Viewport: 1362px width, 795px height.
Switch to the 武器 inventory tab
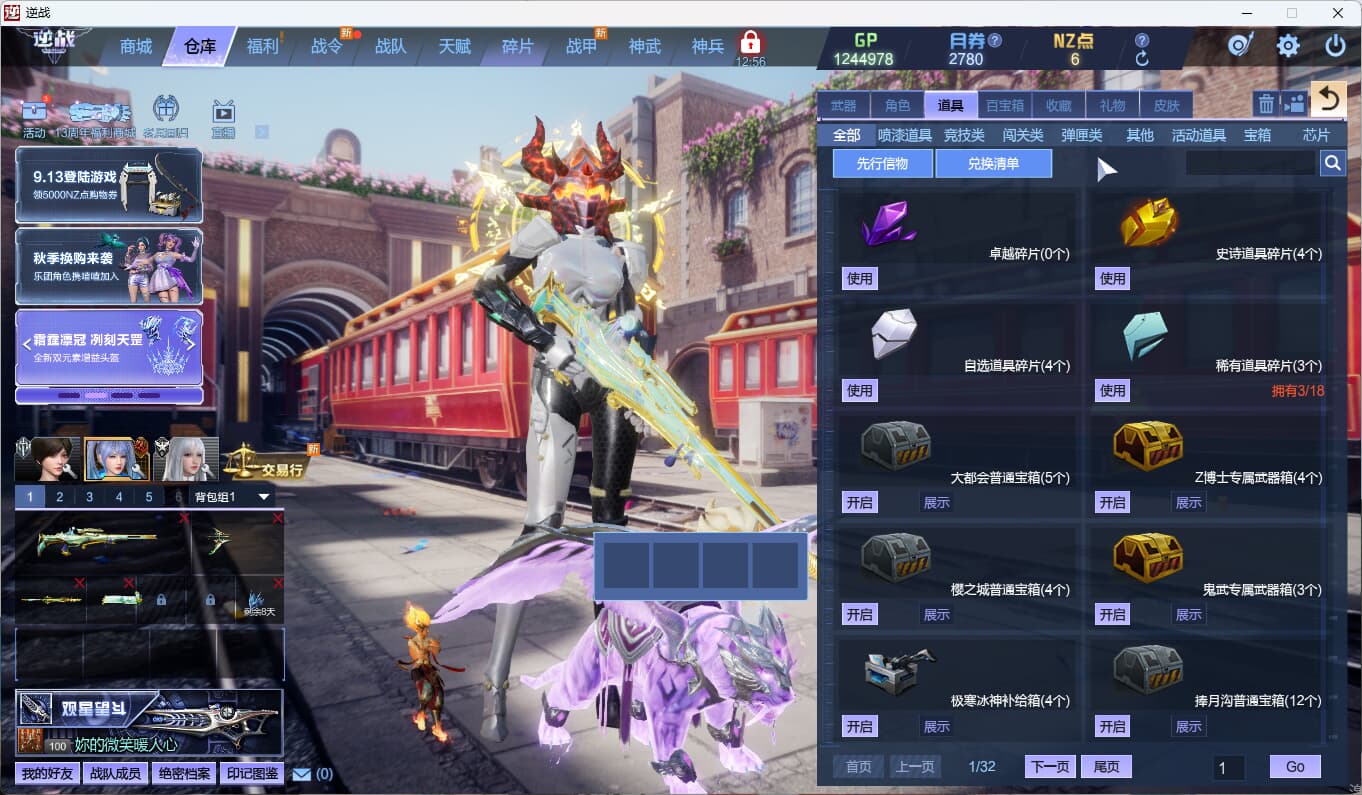coord(843,105)
